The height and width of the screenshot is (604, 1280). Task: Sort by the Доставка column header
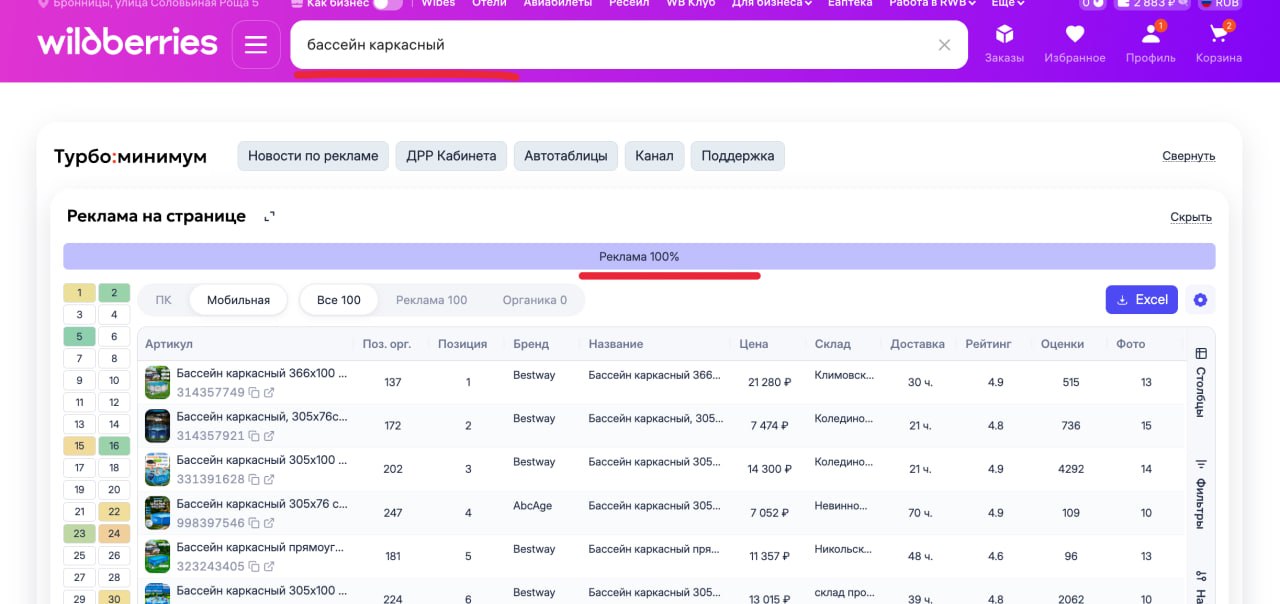point(918,344)
